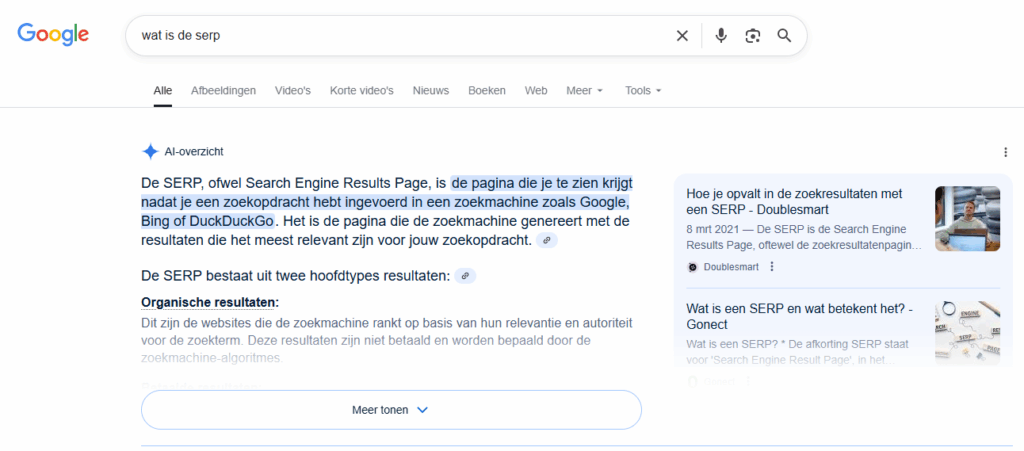This screenshot has width=1024, height=451.
Task: Submit search using magnifying glass icon
Action: pos(784,36)
